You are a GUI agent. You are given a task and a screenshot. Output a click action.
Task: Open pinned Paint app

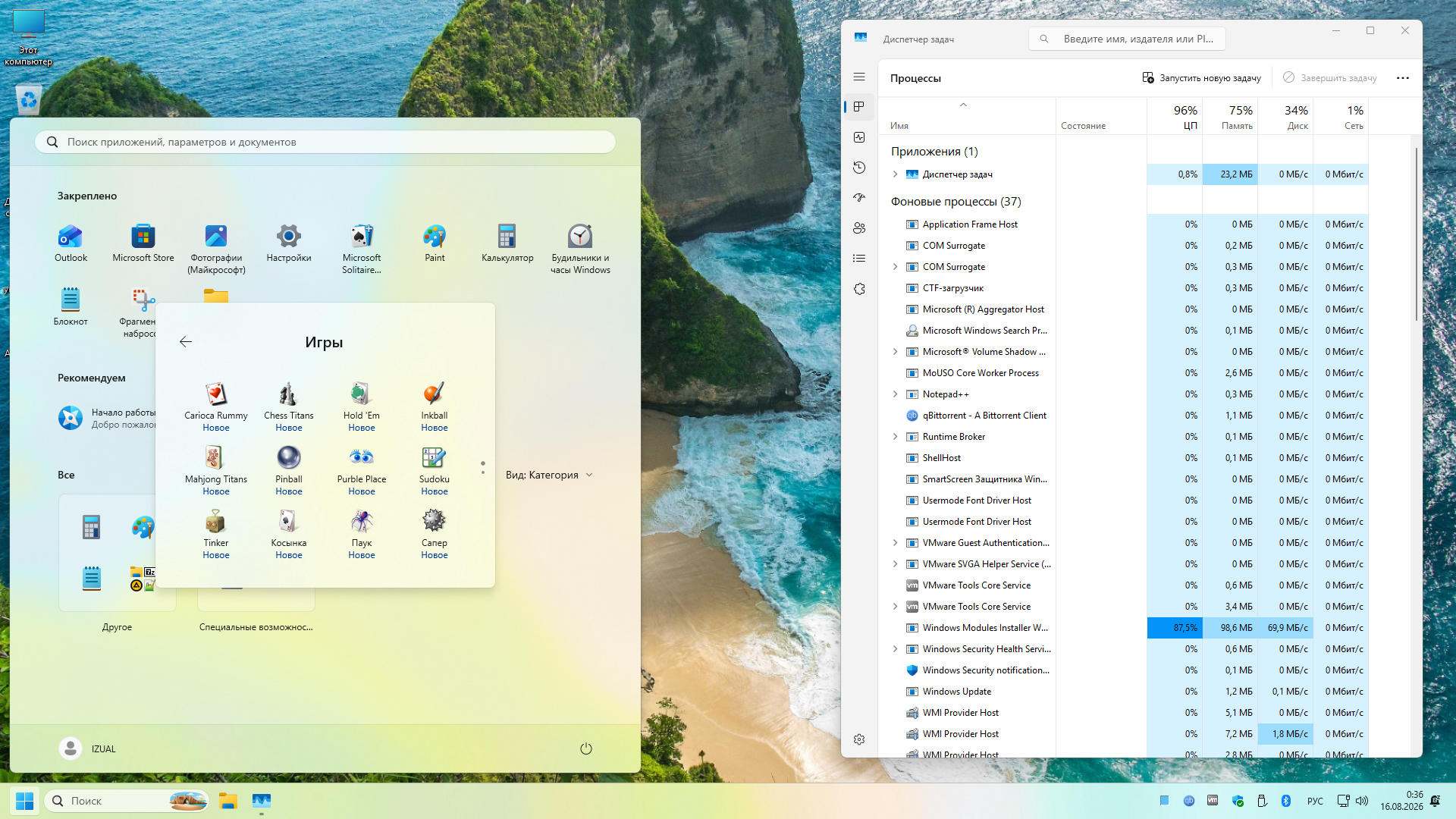tap(435, 243)
